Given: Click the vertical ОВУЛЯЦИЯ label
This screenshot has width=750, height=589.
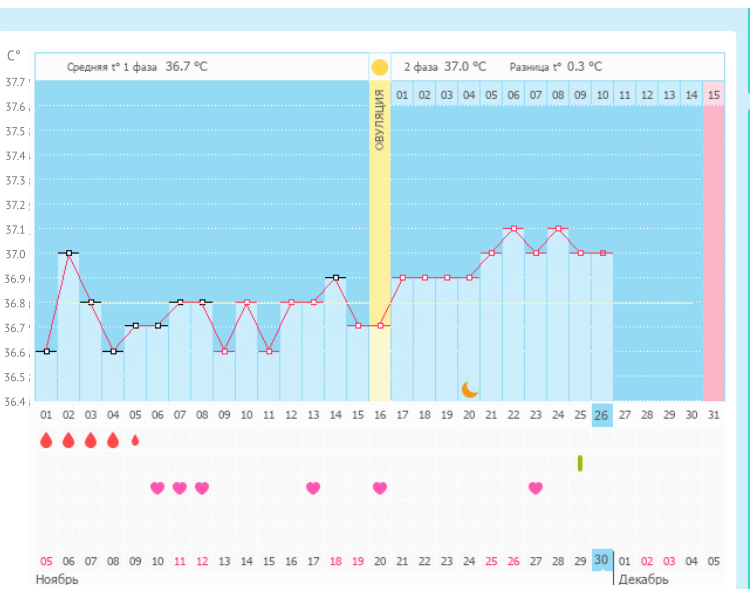Looking at the screenshot, I should (380, 120).
